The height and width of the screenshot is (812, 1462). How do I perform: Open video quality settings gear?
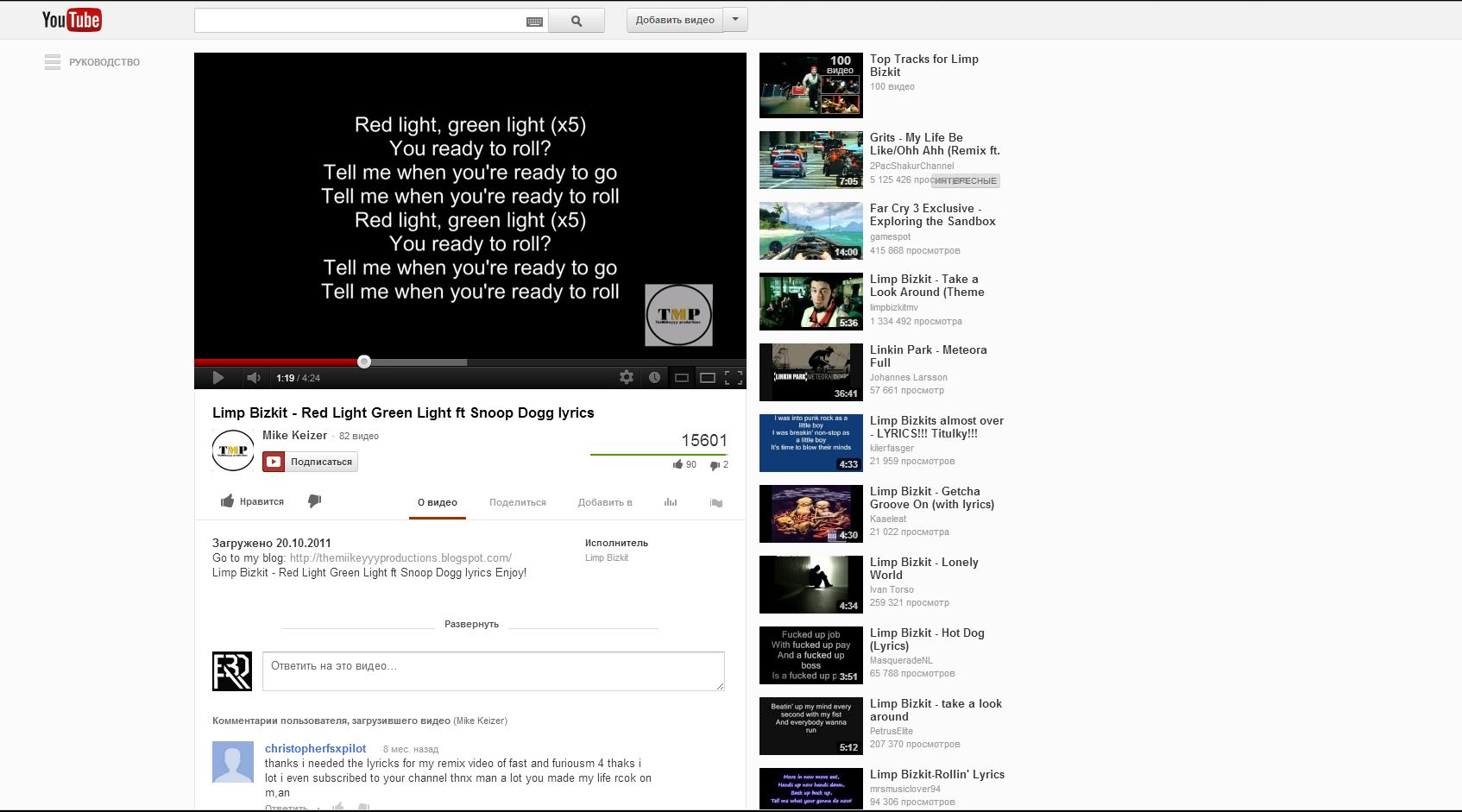click(627, 377)
